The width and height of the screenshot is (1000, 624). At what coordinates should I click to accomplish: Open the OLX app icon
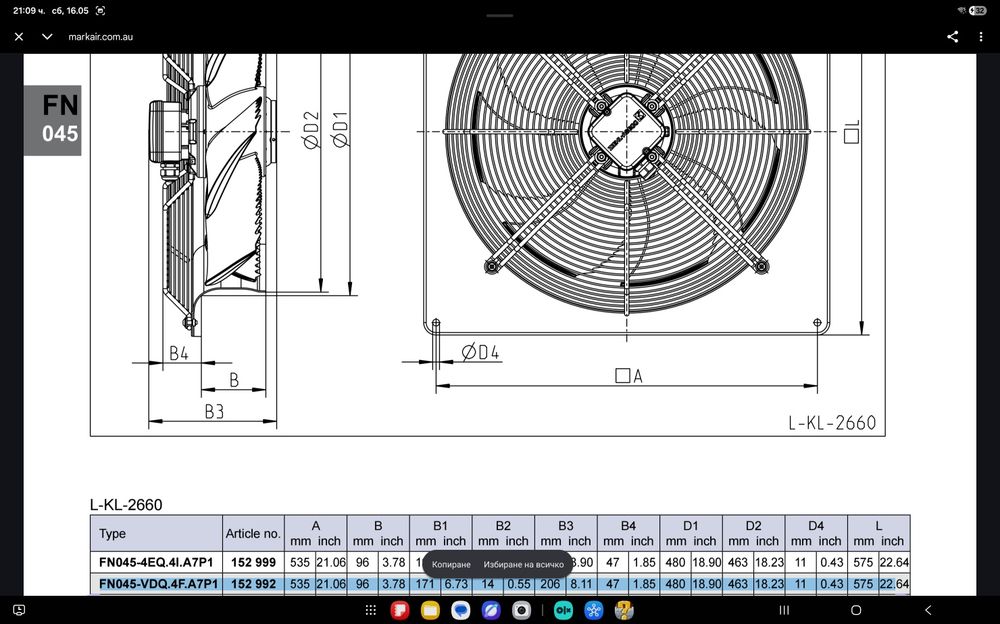563,611
